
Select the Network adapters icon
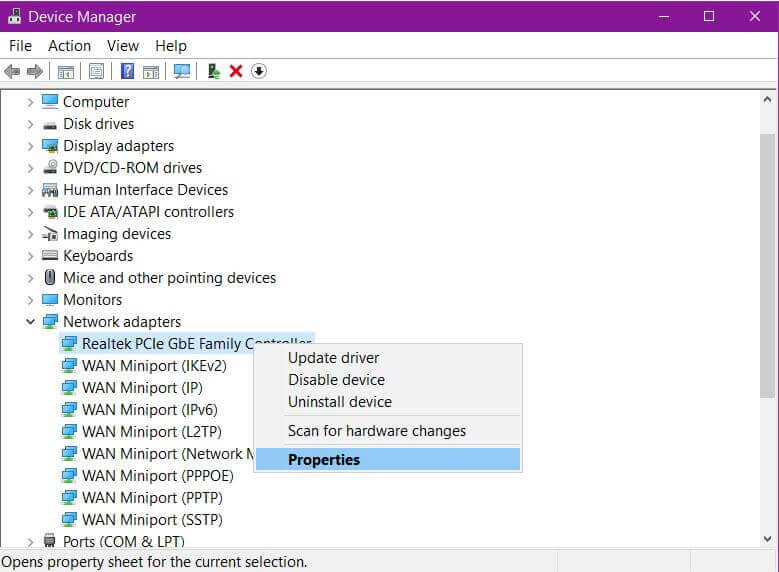pos(50,322)
